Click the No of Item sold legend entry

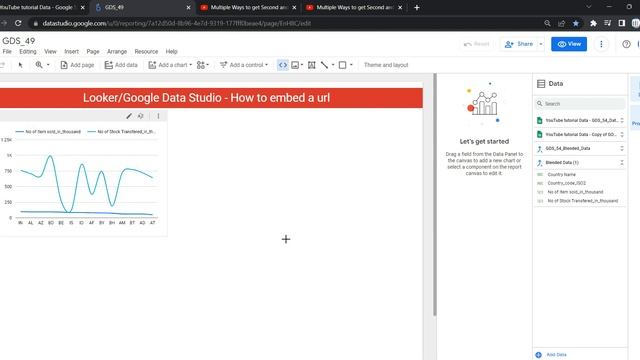pos(48,132)
